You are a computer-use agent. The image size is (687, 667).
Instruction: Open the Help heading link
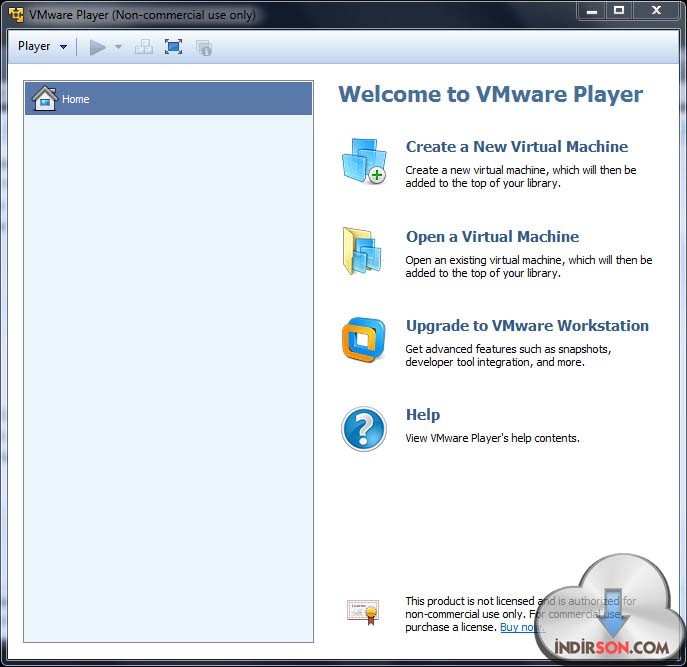423,415
